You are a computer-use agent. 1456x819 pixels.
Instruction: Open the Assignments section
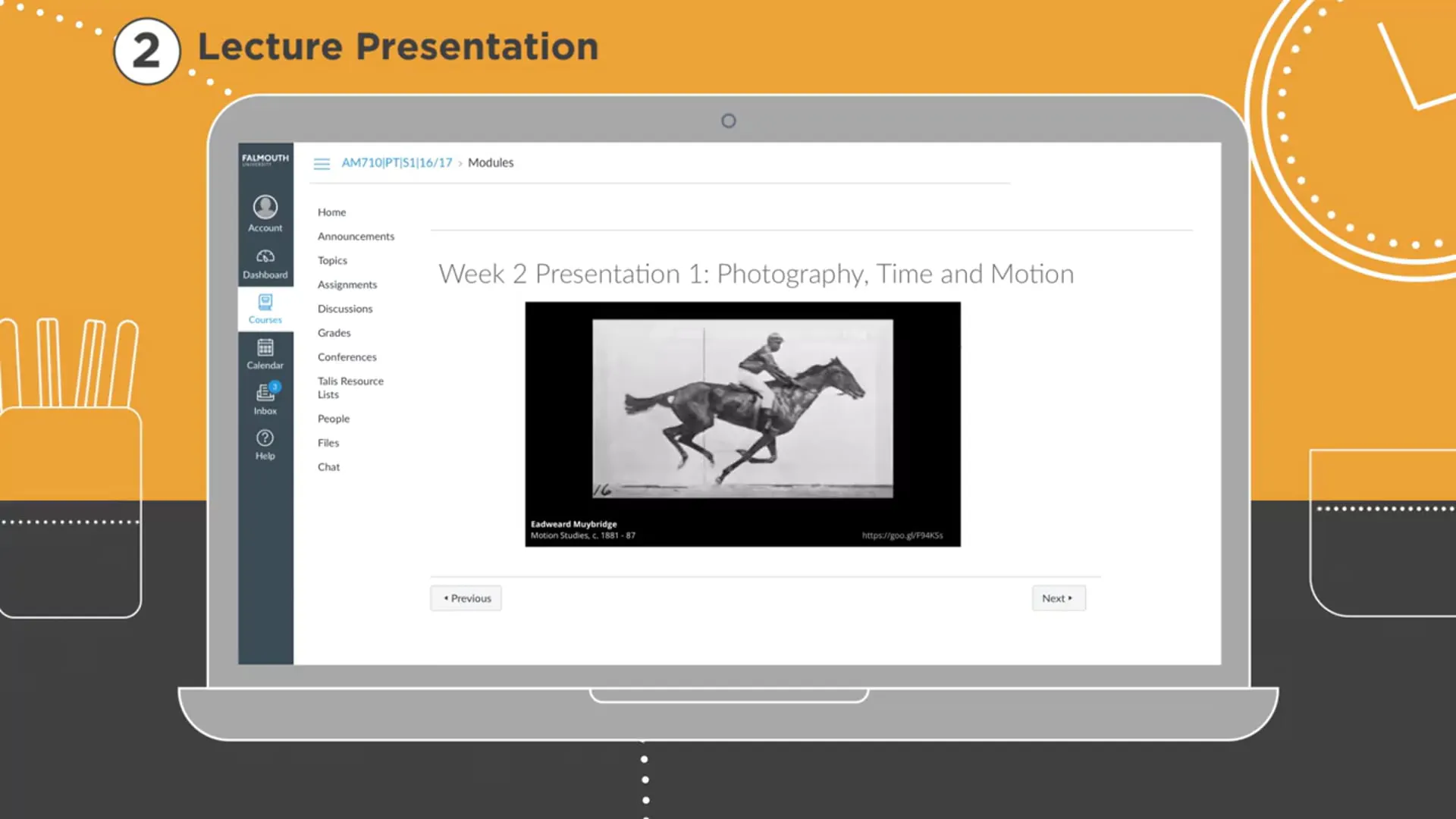coord(347,284)
